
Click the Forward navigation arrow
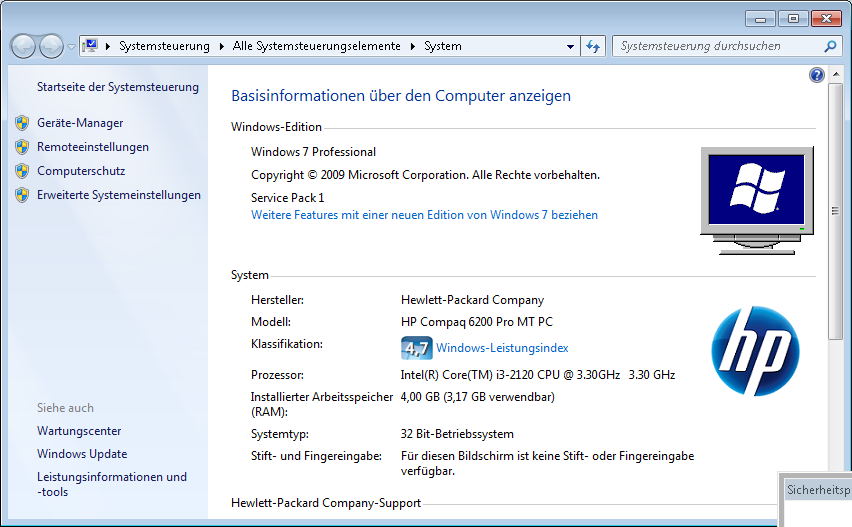click(x=51, y=47)
